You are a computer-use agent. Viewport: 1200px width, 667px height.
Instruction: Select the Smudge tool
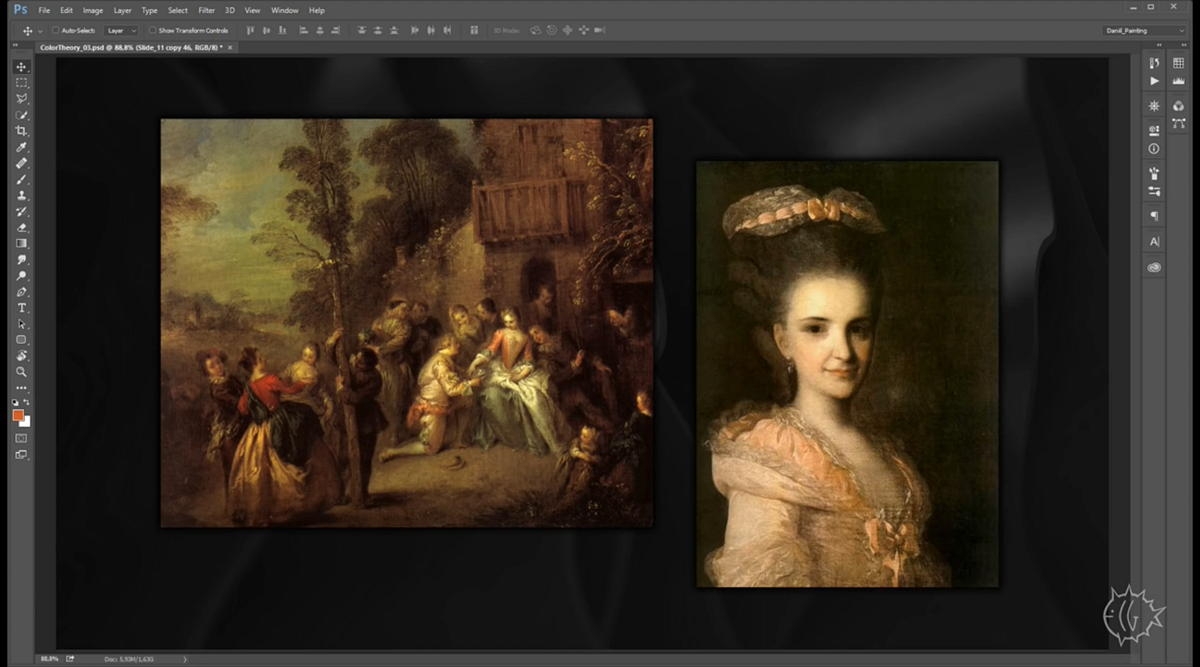(x=21, y=259)
